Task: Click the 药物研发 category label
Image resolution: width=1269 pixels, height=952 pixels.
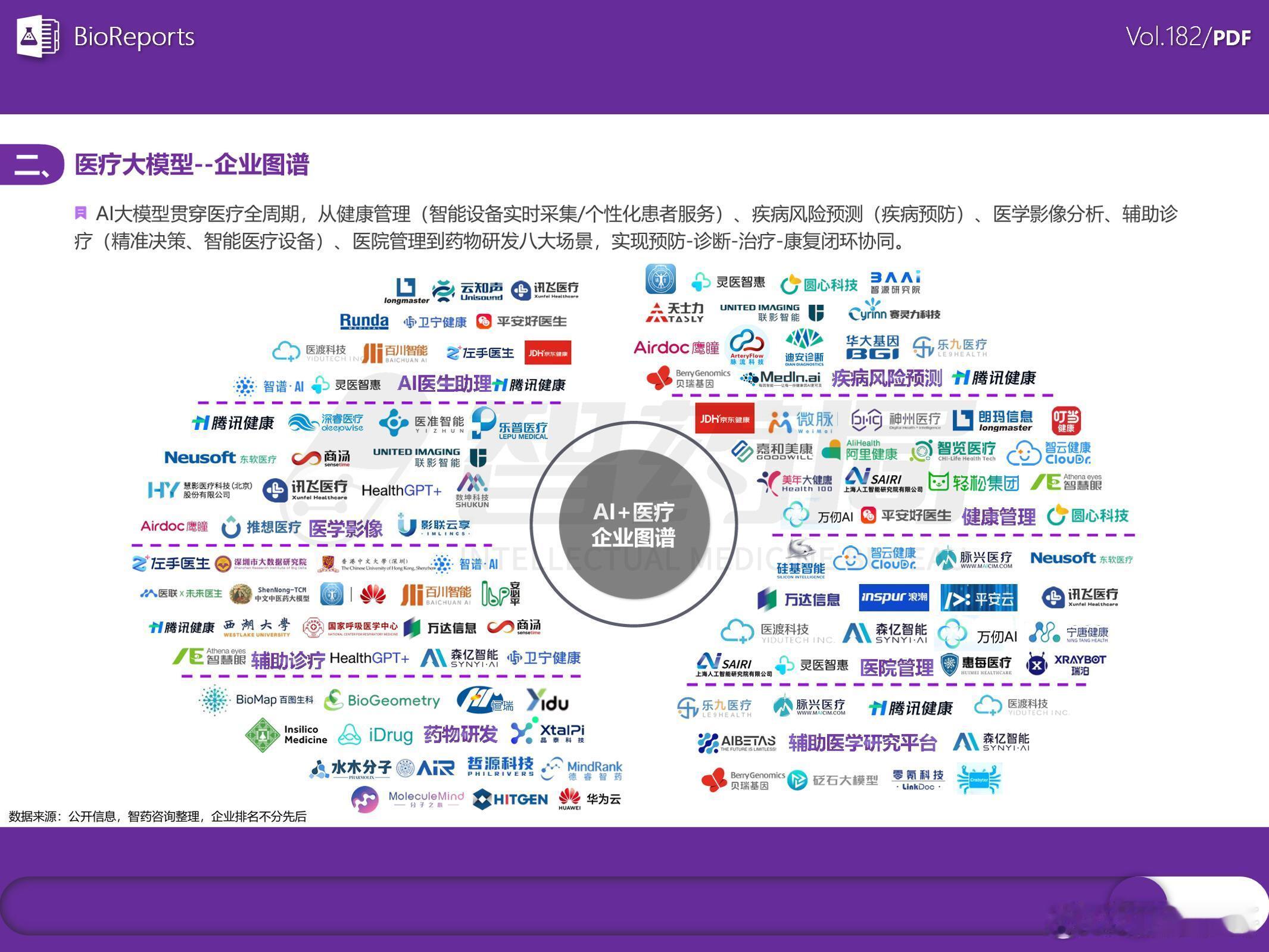Action: (460, 734)
